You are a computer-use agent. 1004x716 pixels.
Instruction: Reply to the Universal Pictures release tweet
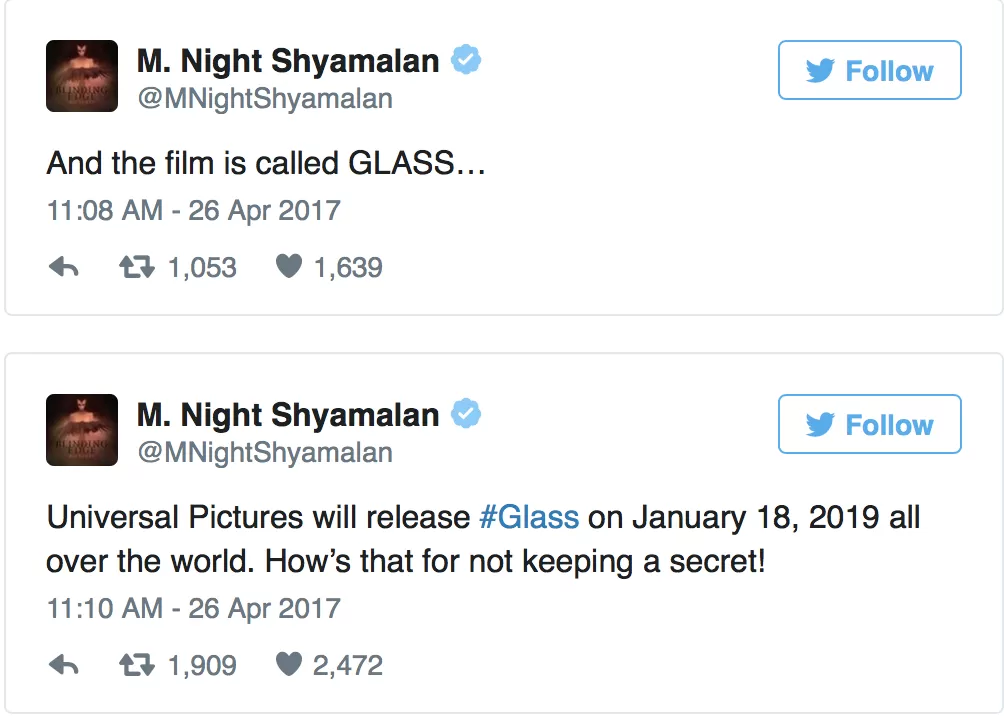(x=63, y=666)
